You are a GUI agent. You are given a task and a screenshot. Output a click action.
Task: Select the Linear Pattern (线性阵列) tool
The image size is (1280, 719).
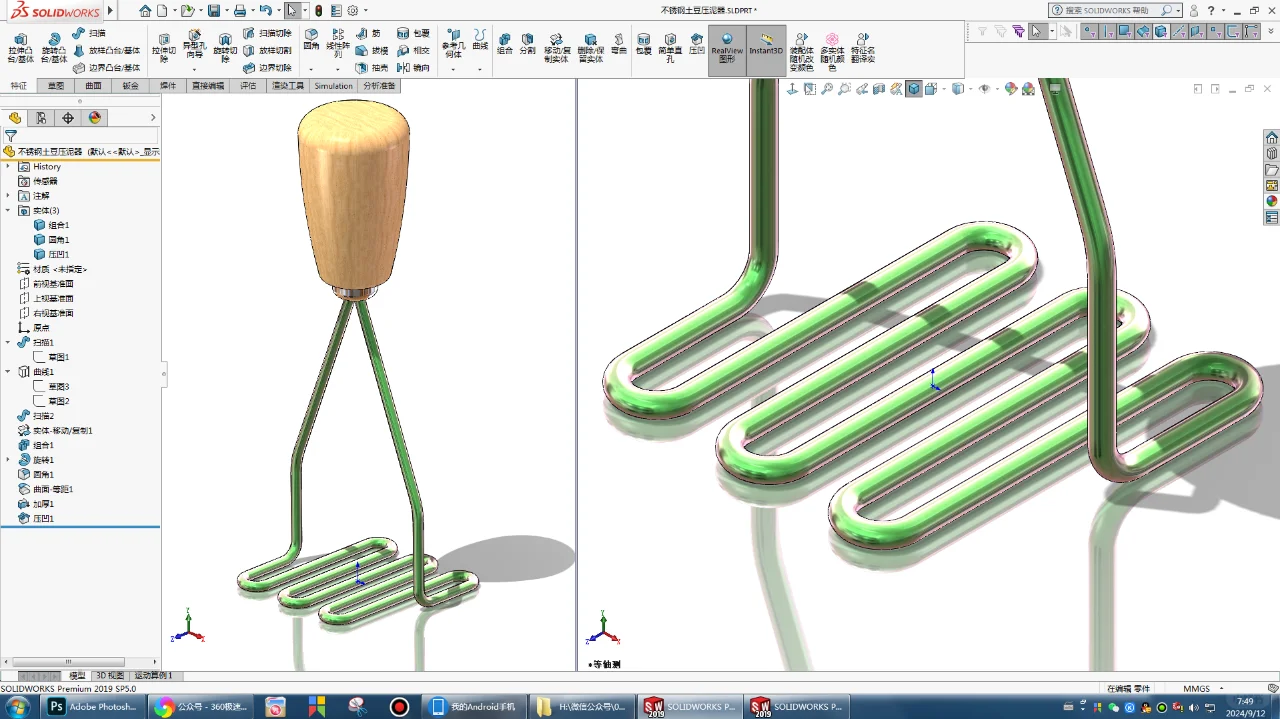coord(338,43)
